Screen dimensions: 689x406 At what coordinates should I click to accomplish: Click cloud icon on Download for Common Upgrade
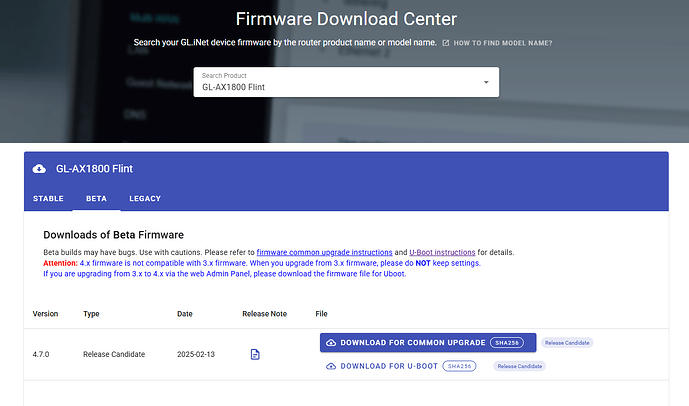click(x=331, y=343)
